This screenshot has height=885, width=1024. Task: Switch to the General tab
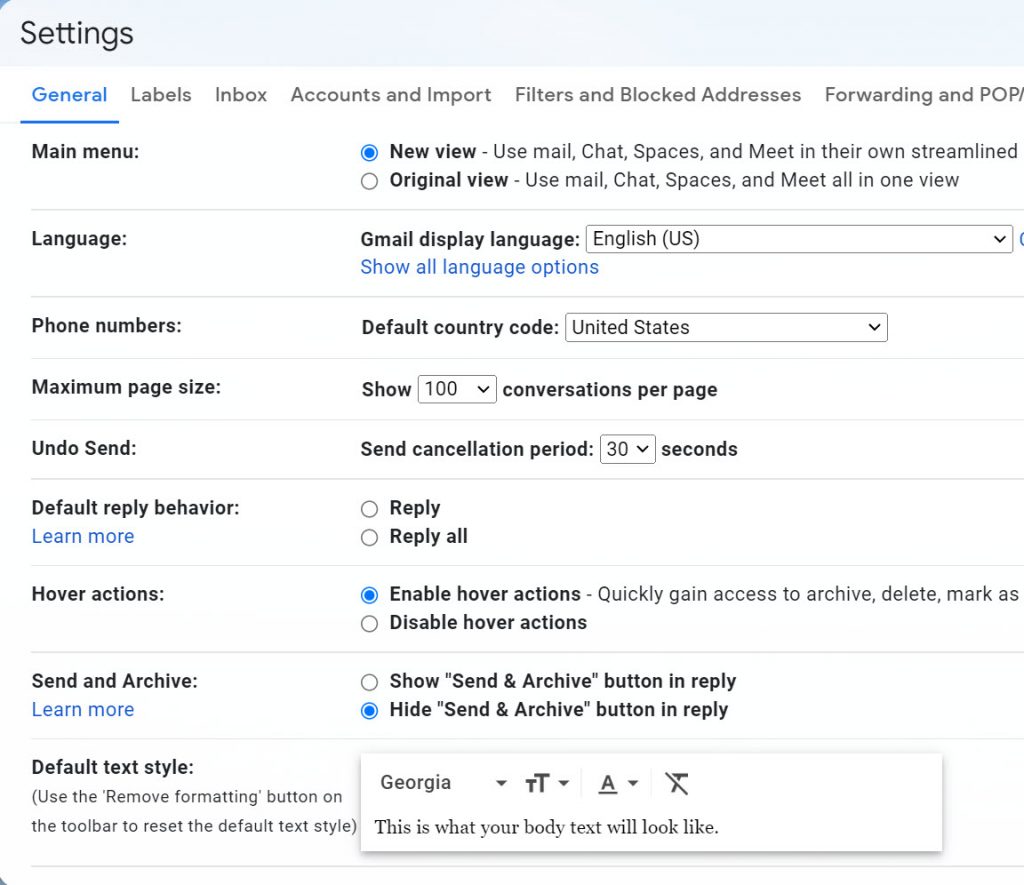69,95
